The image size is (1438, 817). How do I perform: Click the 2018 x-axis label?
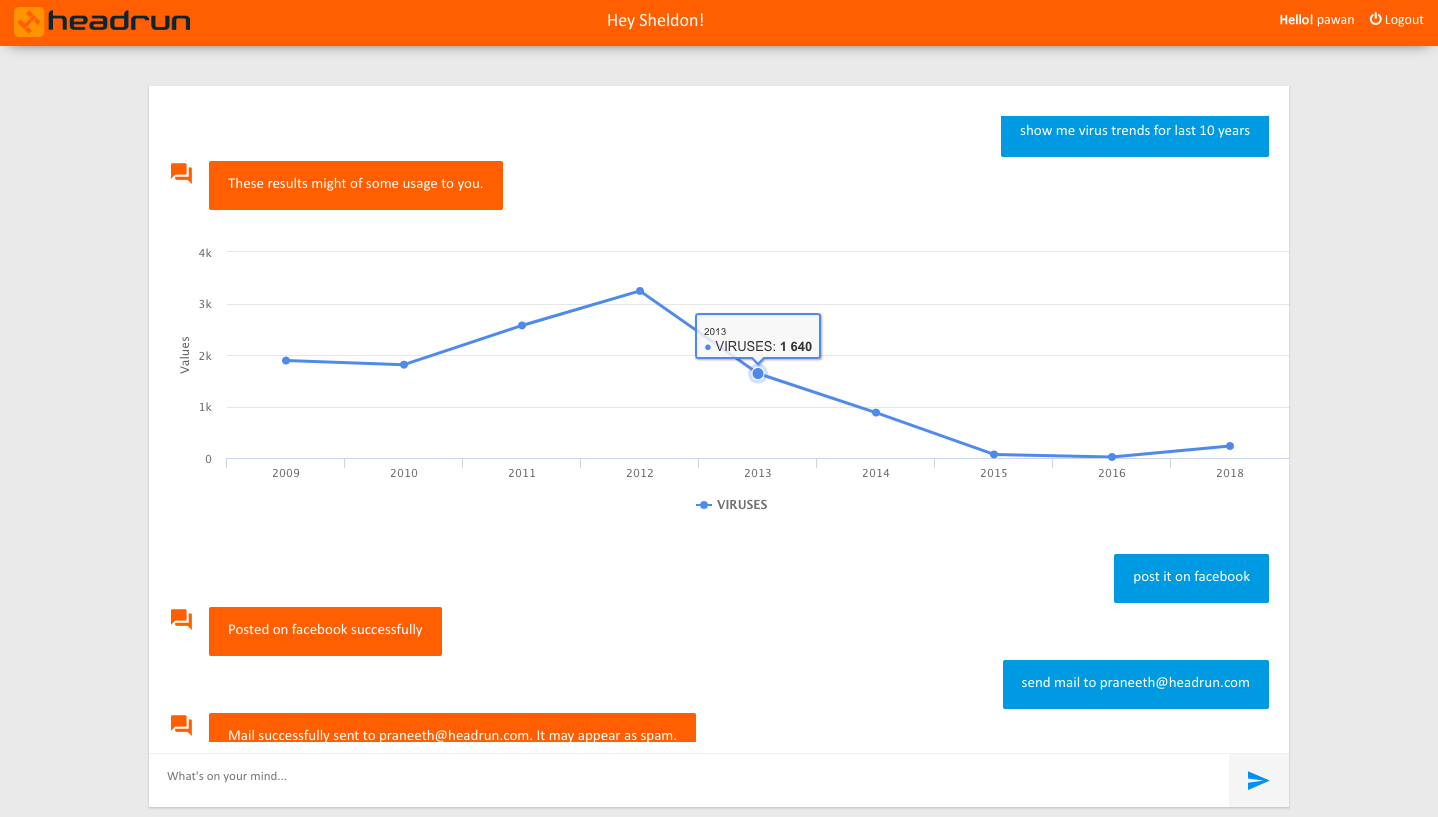tap(1230, 474)
